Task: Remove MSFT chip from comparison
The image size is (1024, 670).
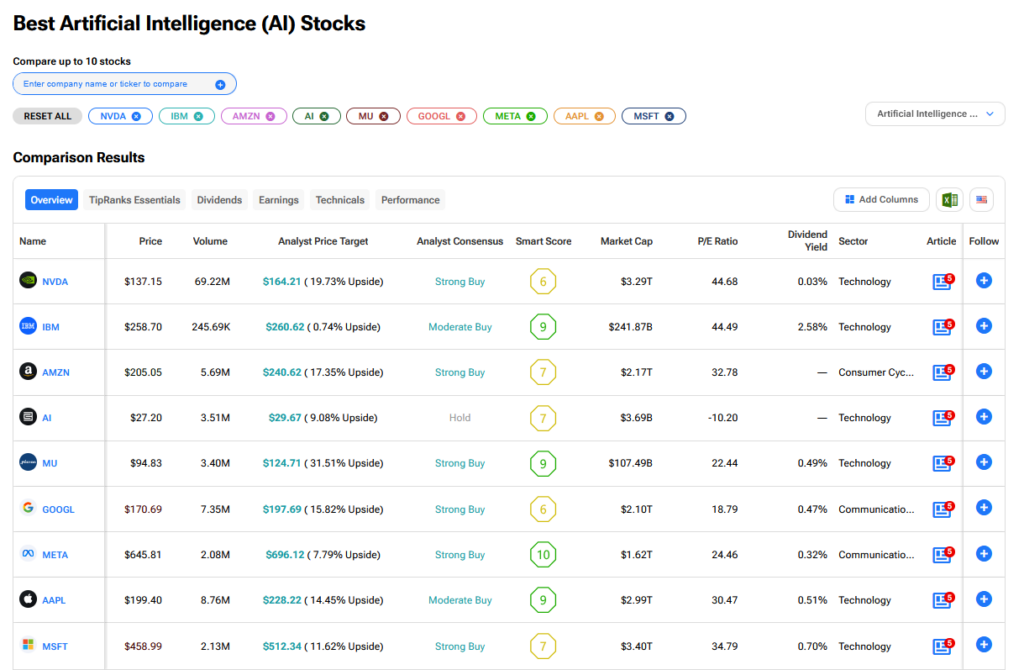Action: 669,116
